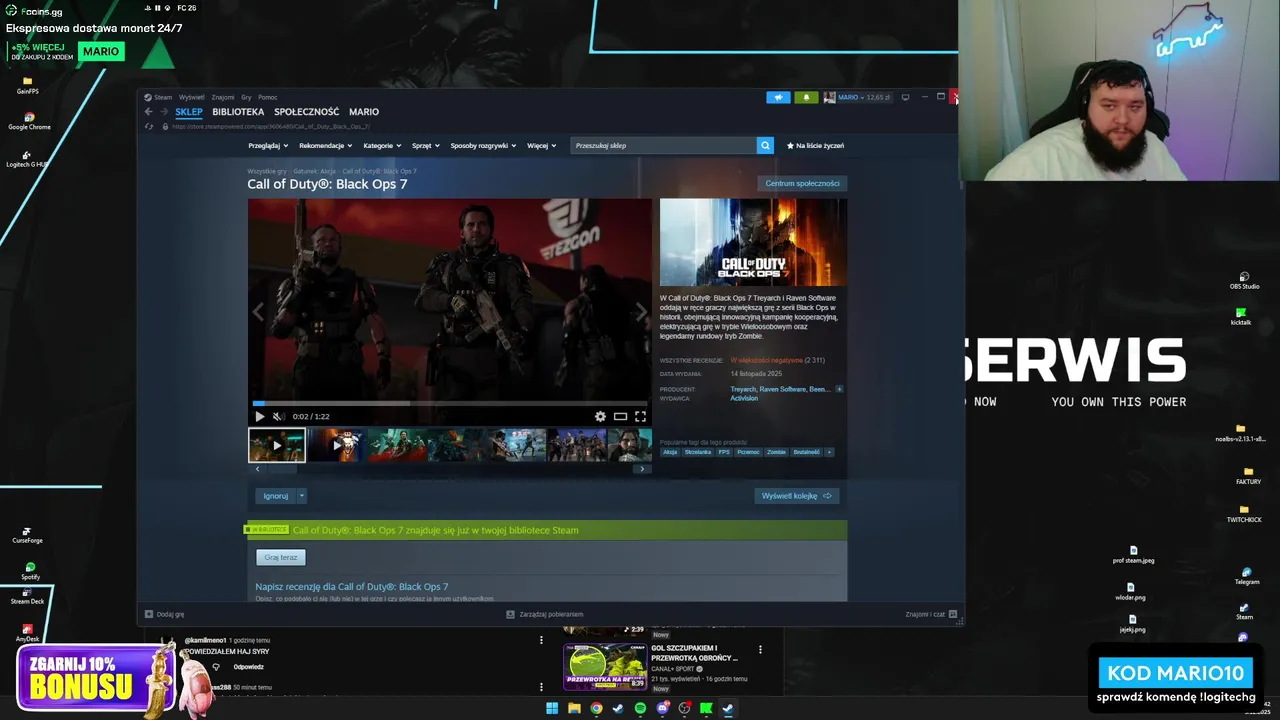
Task: Click the Black Ops 7 capsule image
Action: 753,242
